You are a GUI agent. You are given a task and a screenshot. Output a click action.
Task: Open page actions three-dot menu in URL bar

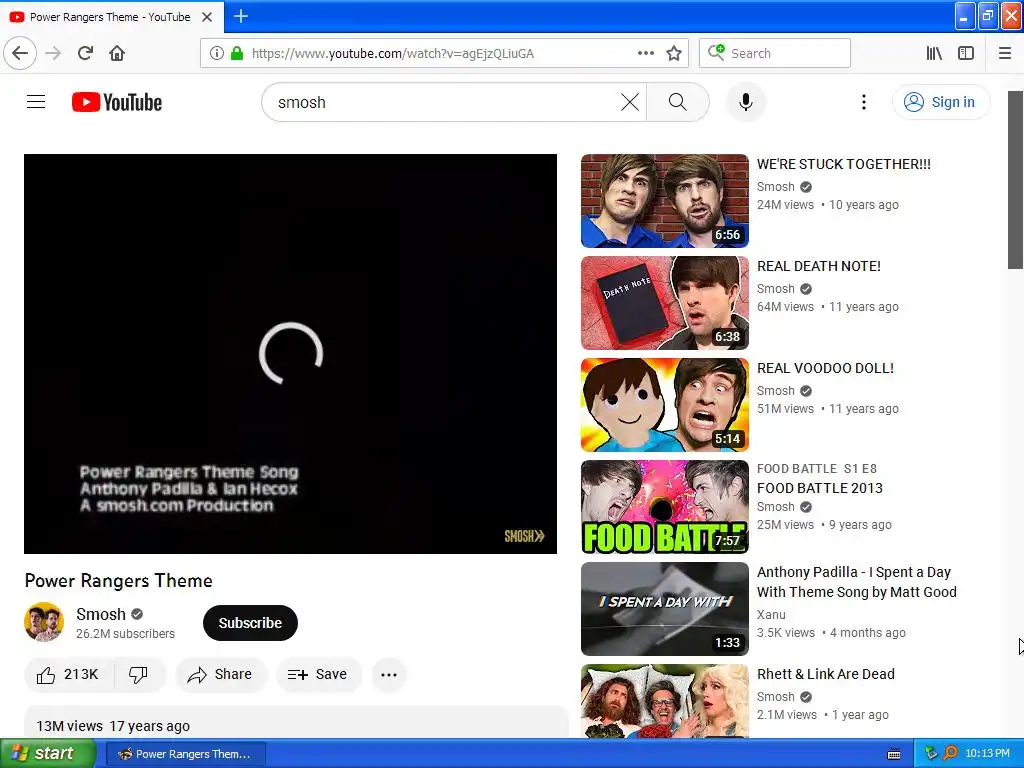(x=645, y=53)
